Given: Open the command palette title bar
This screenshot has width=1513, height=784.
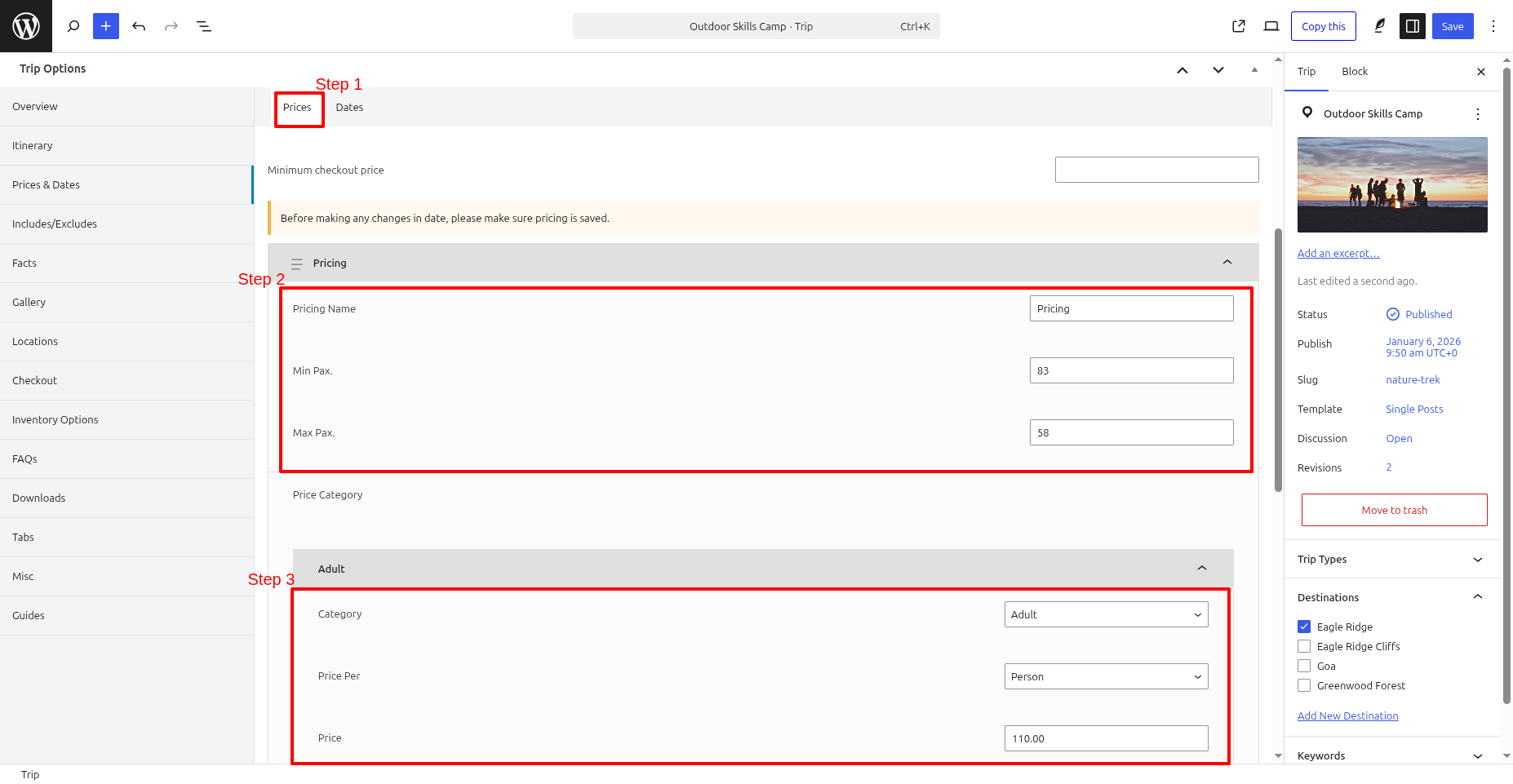Looking at the screenshot, I should click(756, 26).
